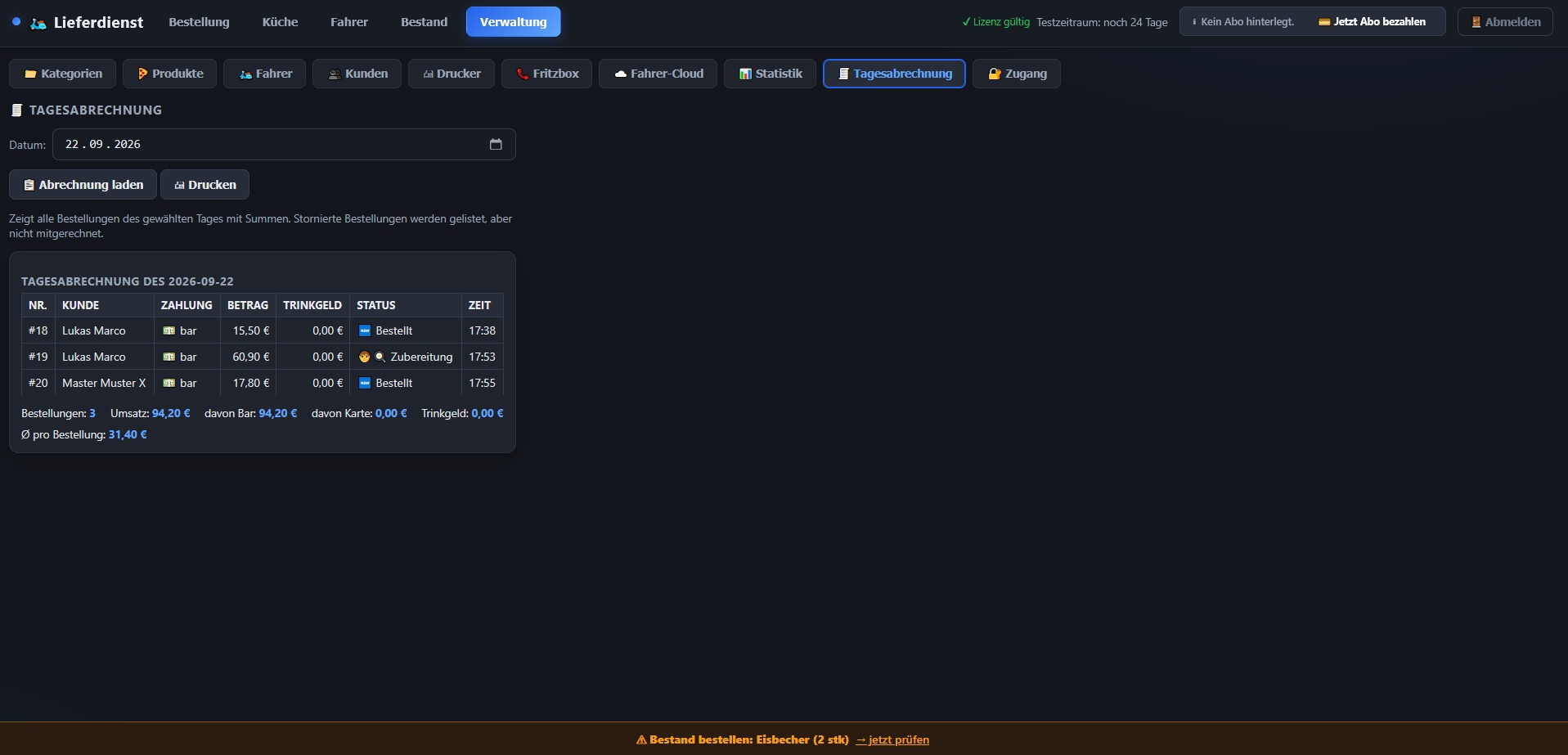Go to Küche in top navigation
The width and height of the screenshot is (1568, 755).
pyautogui.click(x=280, y=22)
